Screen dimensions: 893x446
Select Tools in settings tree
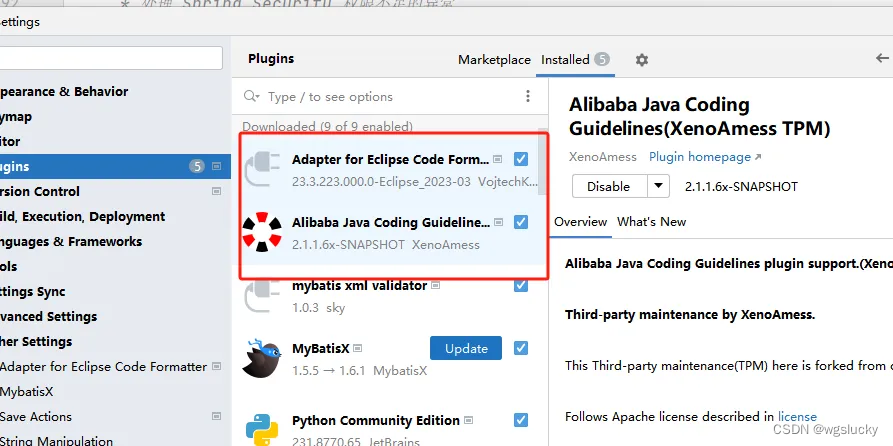coord(9,267)
